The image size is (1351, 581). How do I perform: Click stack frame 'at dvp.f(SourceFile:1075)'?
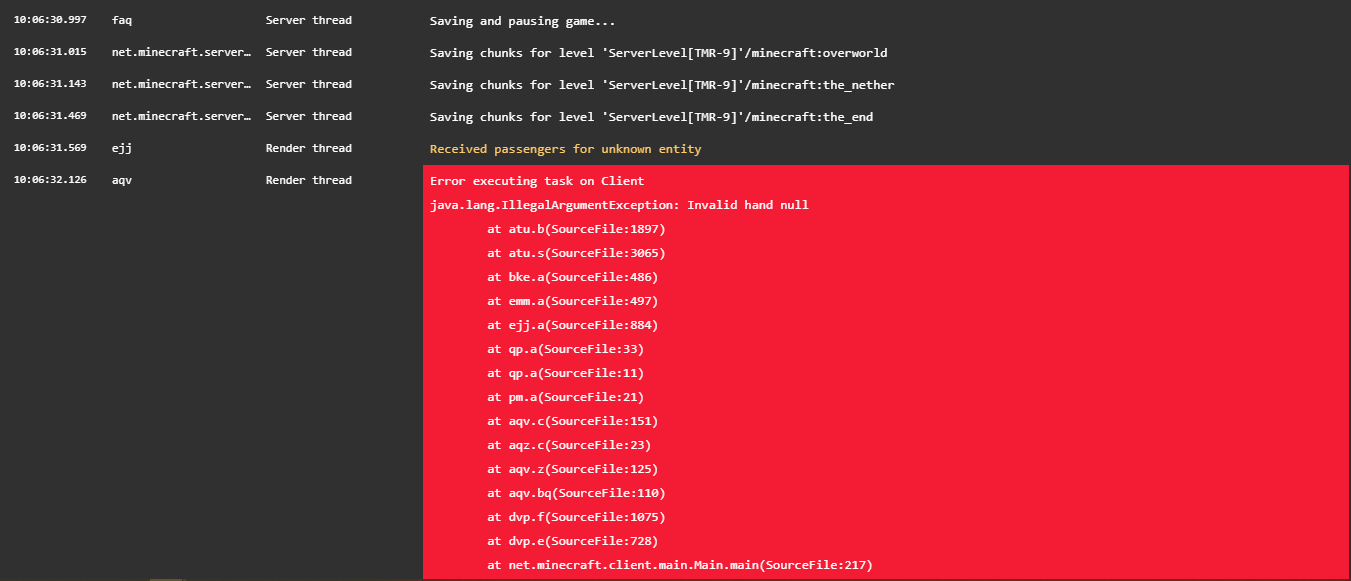click(576, 517)
